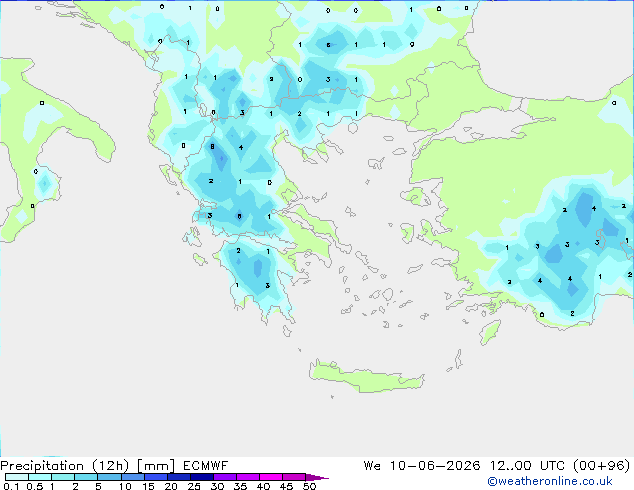Screen dimensions: 634x490
Task: Open the weatheronline.co.uk copyright link
Action: (550, 481)
